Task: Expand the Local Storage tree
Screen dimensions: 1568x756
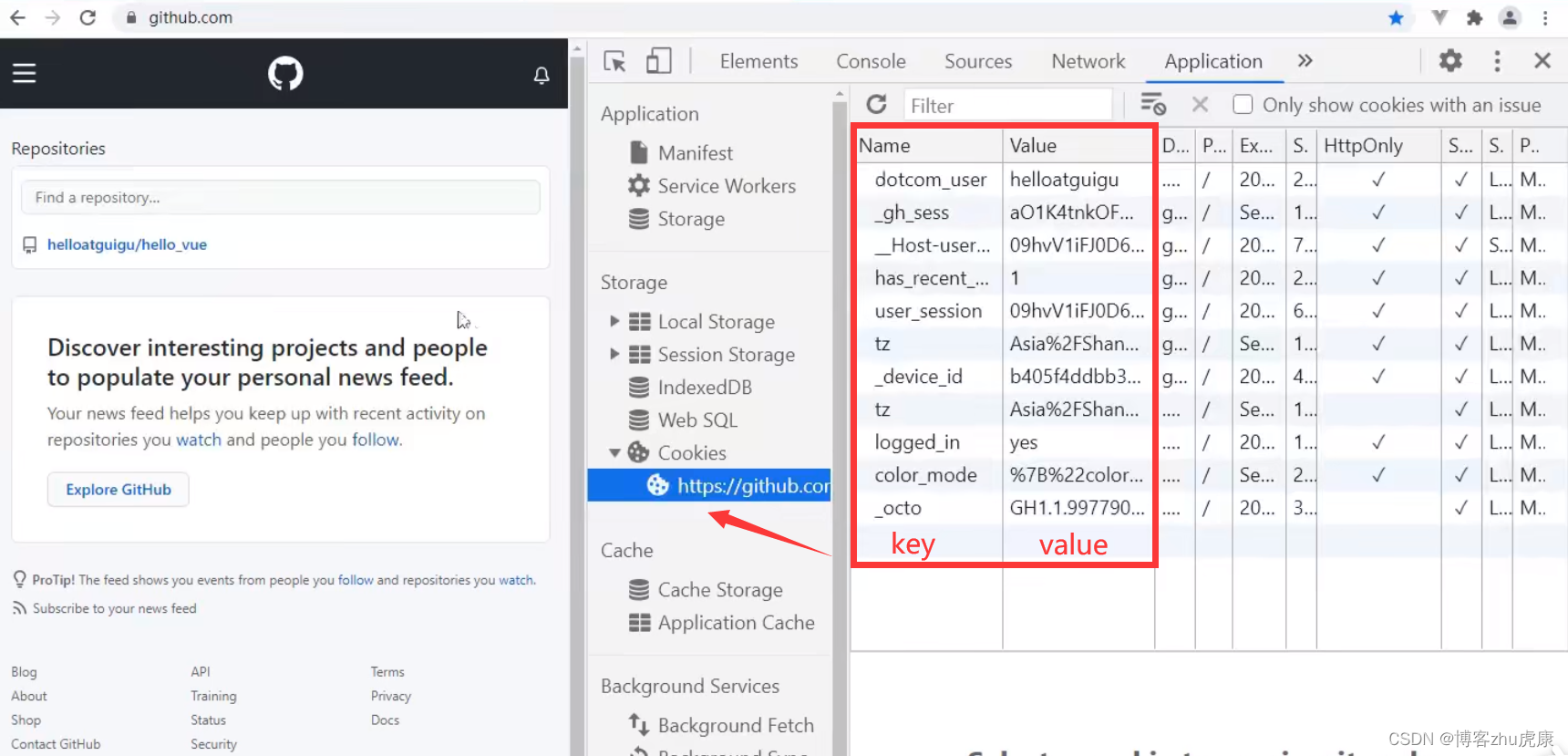Action: tap(614, 322)
